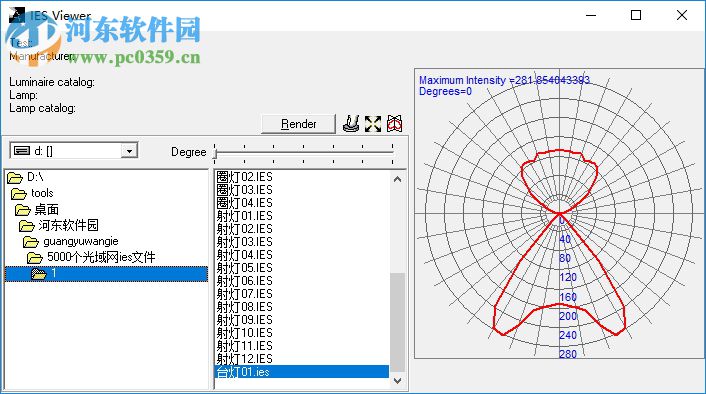The width and height of the screenshot is (706, 394).
Task: Click the file list scrollbar thumb
Action: [x=397, y=322]
